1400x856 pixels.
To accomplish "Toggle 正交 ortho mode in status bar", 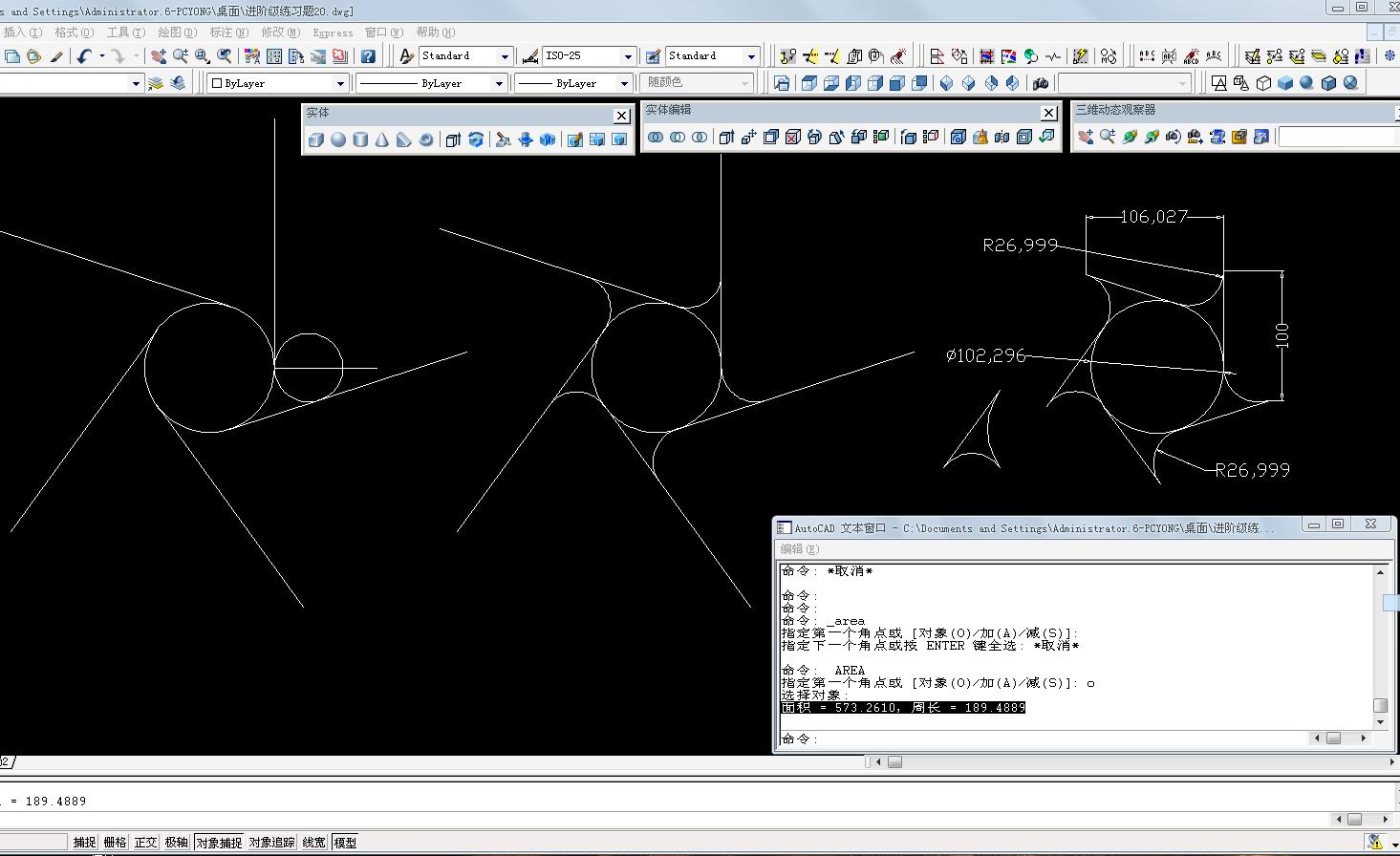I will [145, 843].
